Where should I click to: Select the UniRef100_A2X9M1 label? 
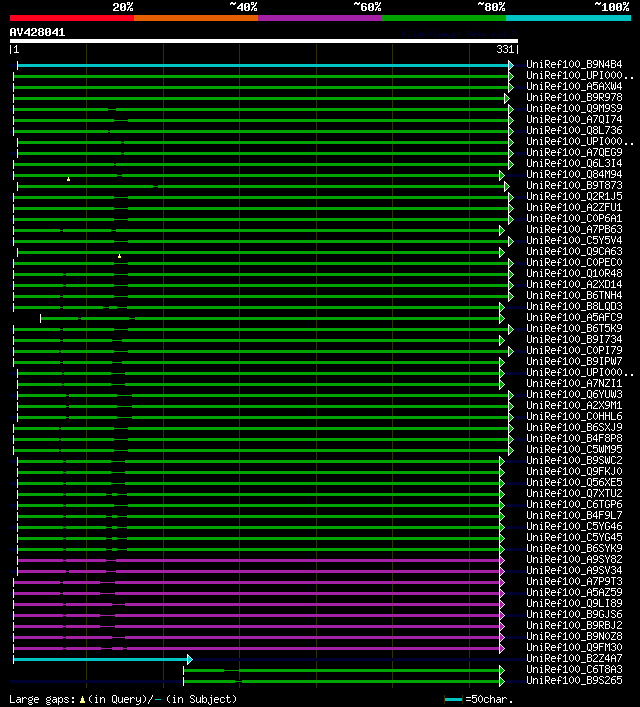(574, 405)
